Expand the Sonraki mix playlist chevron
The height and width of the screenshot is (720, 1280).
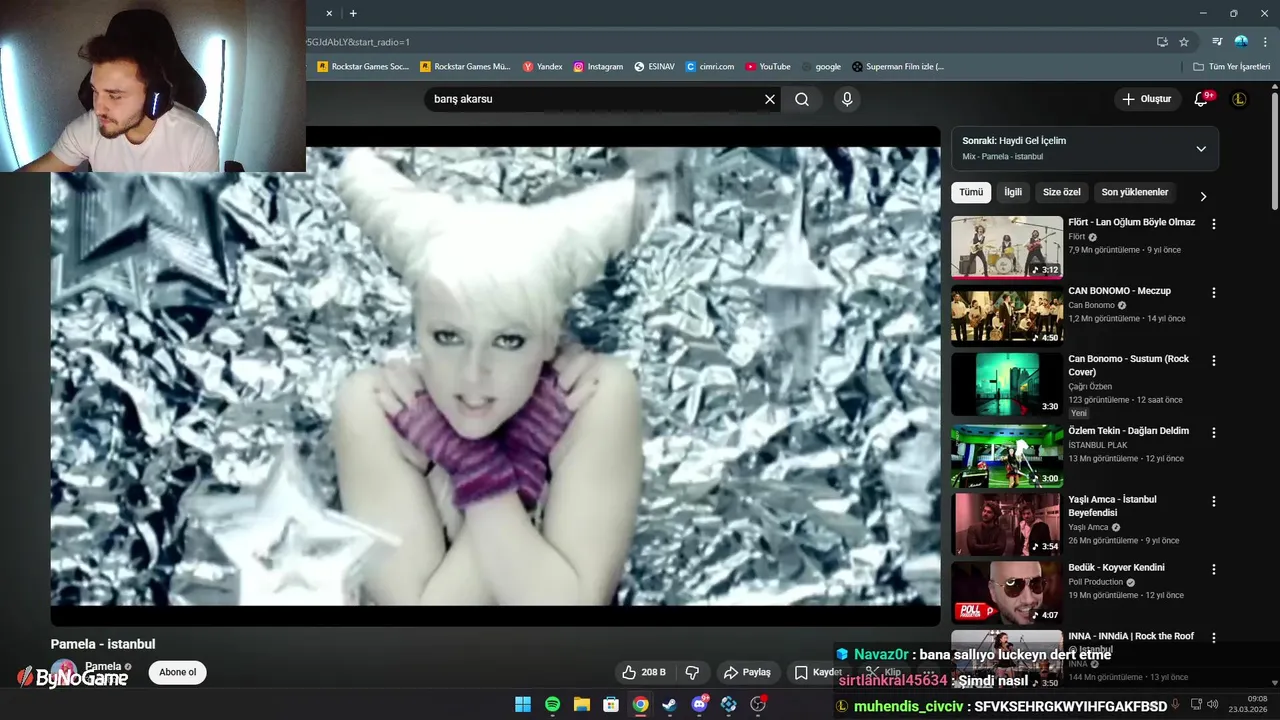[x=1201, y=149]
